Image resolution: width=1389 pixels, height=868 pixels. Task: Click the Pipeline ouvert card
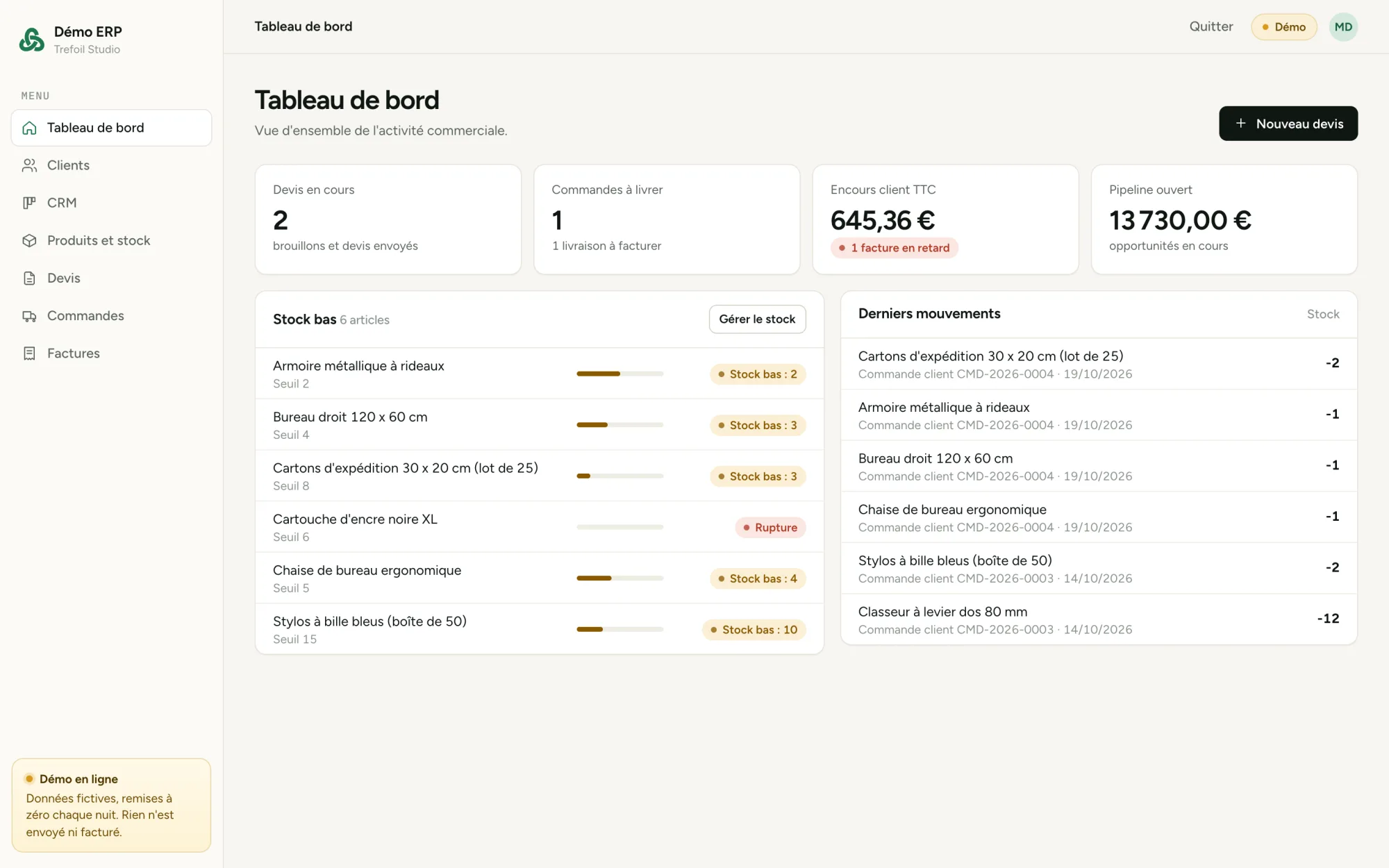pyautogui.click(x=1224, y=219)
